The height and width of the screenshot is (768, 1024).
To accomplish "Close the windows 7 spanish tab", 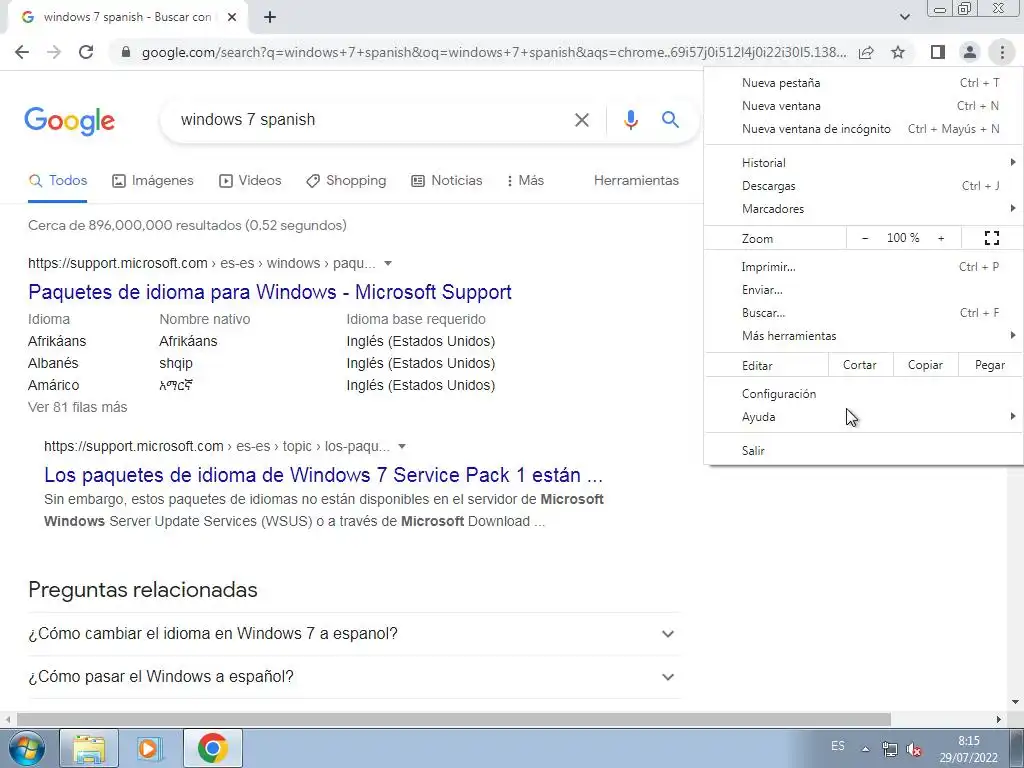I will (x=232, y=18).
